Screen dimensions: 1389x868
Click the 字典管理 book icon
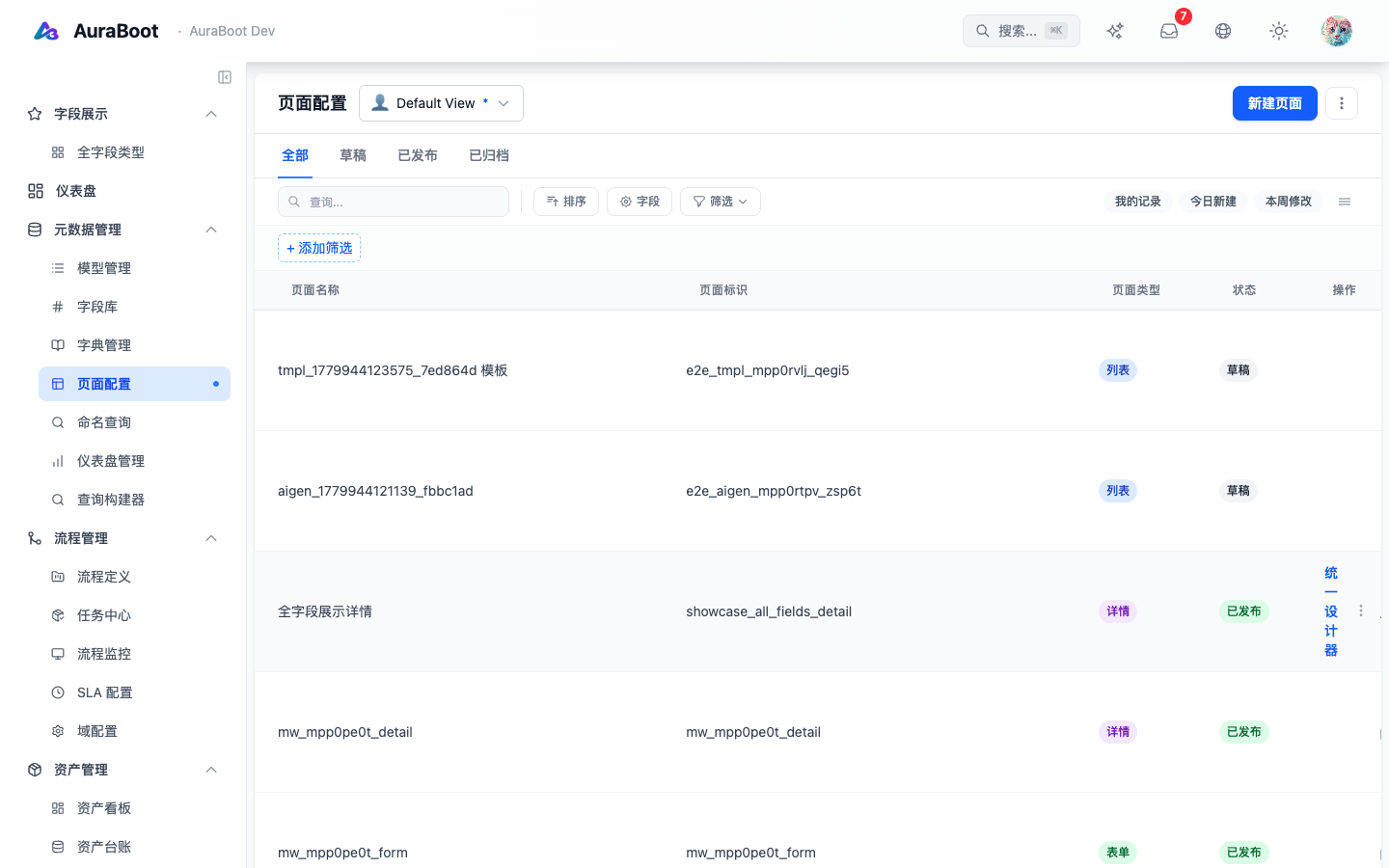58,345
